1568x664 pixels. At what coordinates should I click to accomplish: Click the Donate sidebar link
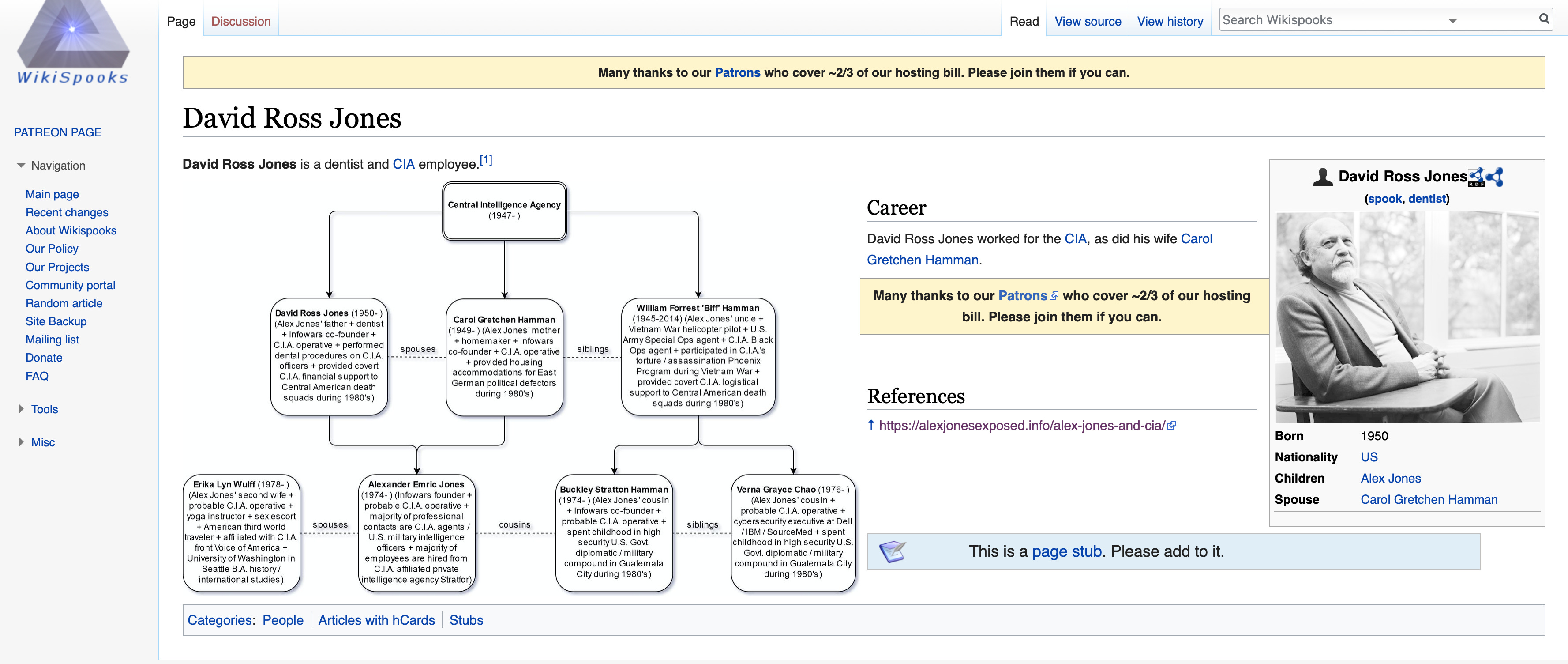pyautogui.click(x=44, y=358)
